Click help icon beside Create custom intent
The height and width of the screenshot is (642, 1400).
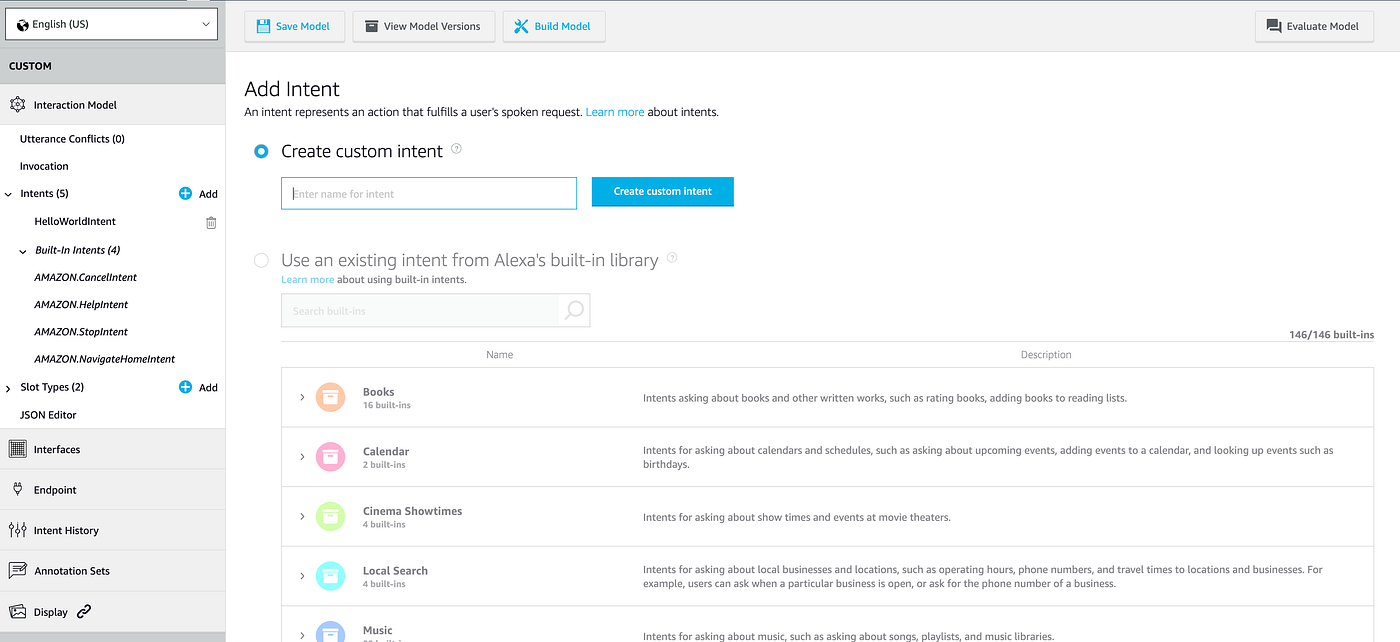(x=457, y=149)
